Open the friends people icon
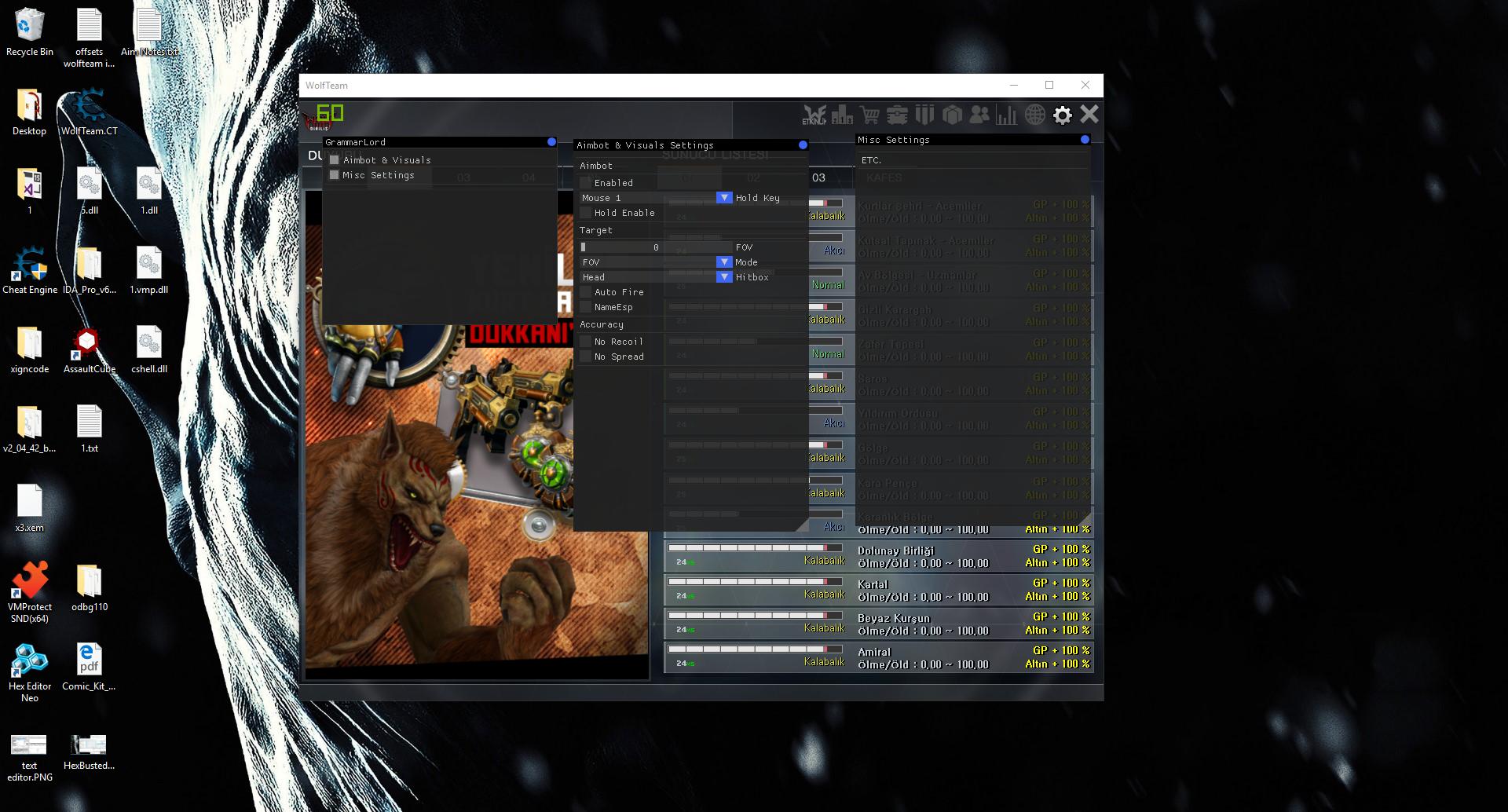The width and height of the screenshot is (1508, 812). click(x=979, y=115)
